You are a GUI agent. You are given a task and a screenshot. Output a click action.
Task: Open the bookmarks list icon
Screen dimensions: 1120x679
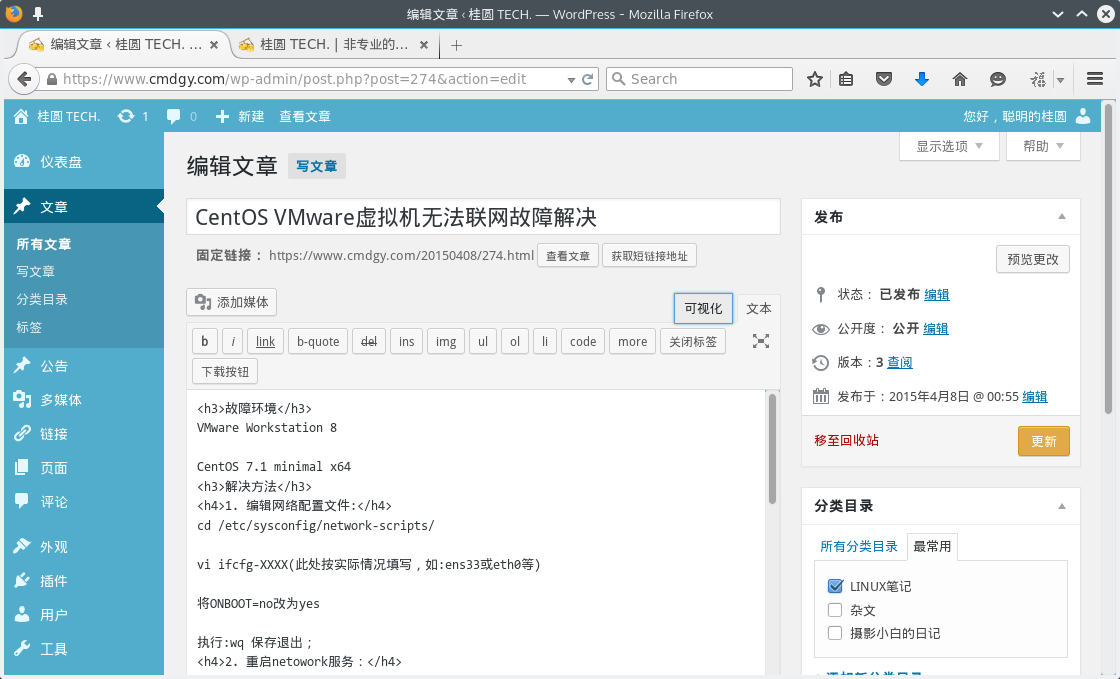846,79
